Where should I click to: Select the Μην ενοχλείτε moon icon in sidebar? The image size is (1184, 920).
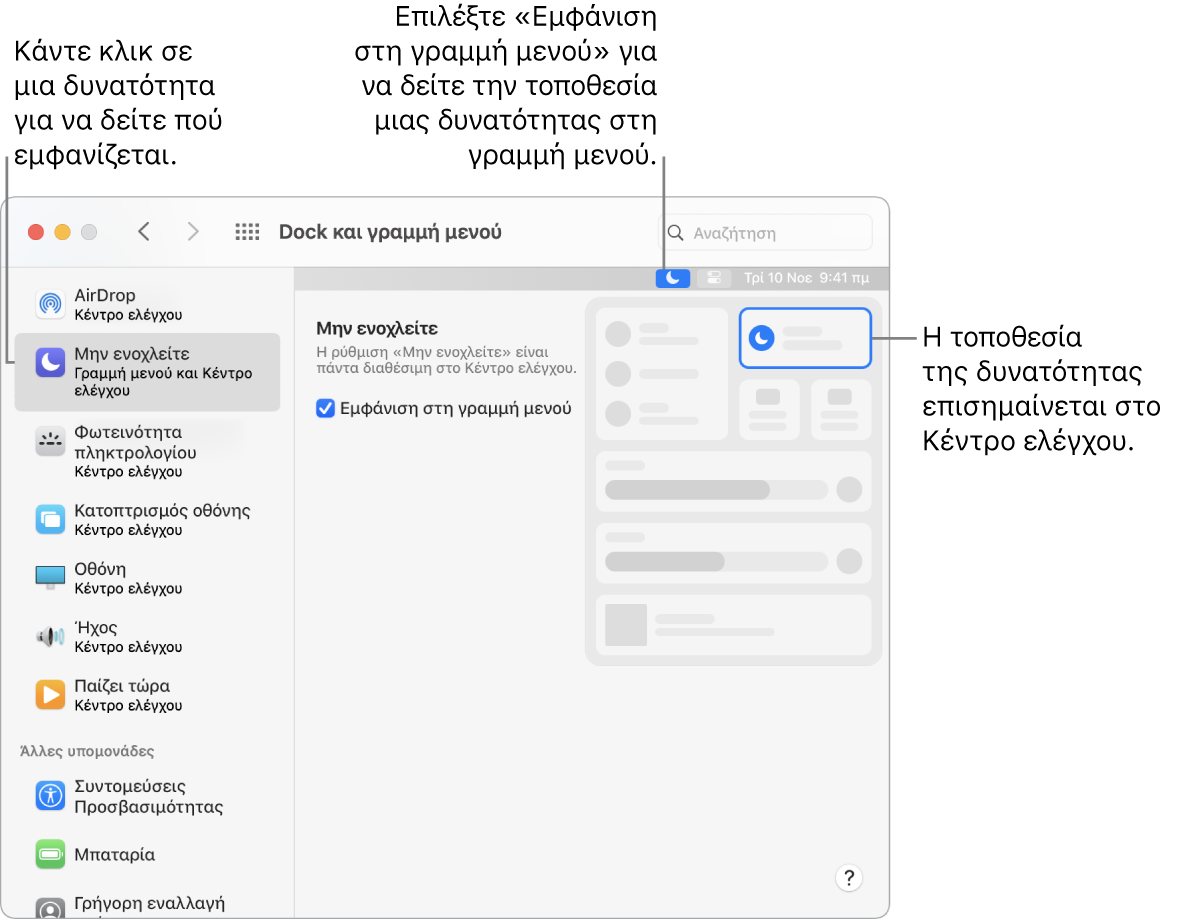point(51,363)
